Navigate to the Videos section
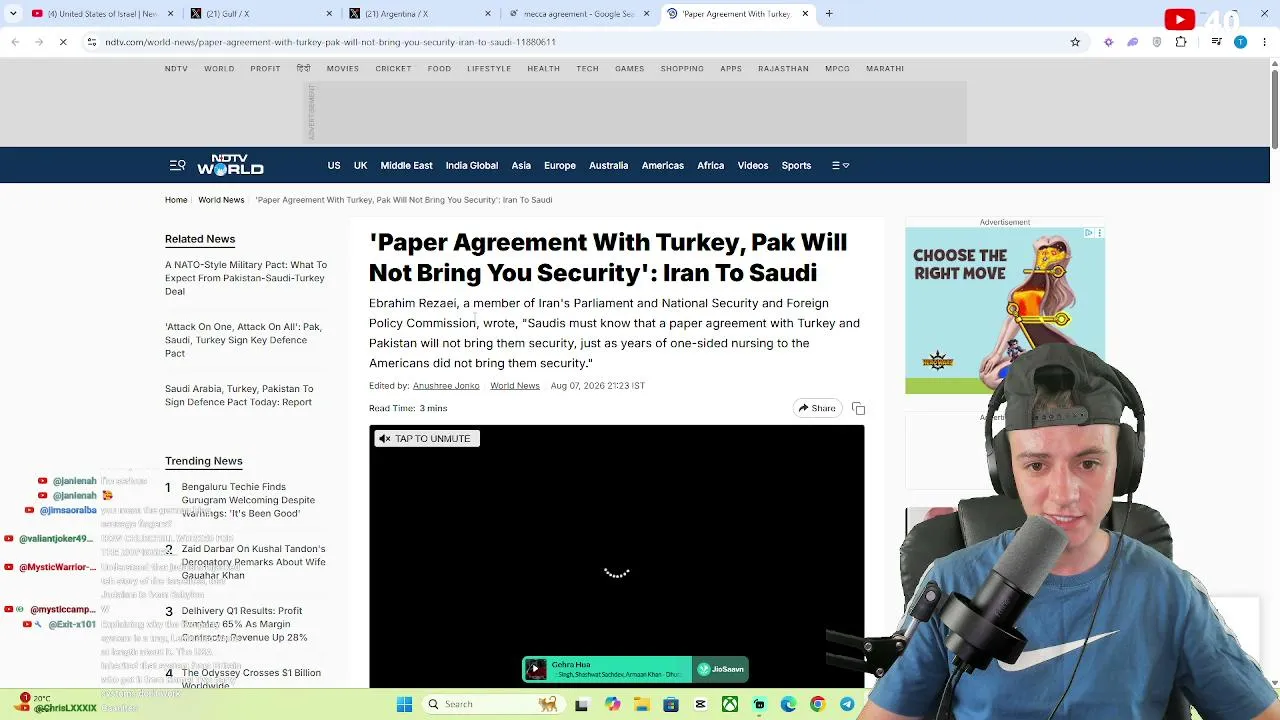The height and width of the screenshot is (720, 1280). pos(753,166)
